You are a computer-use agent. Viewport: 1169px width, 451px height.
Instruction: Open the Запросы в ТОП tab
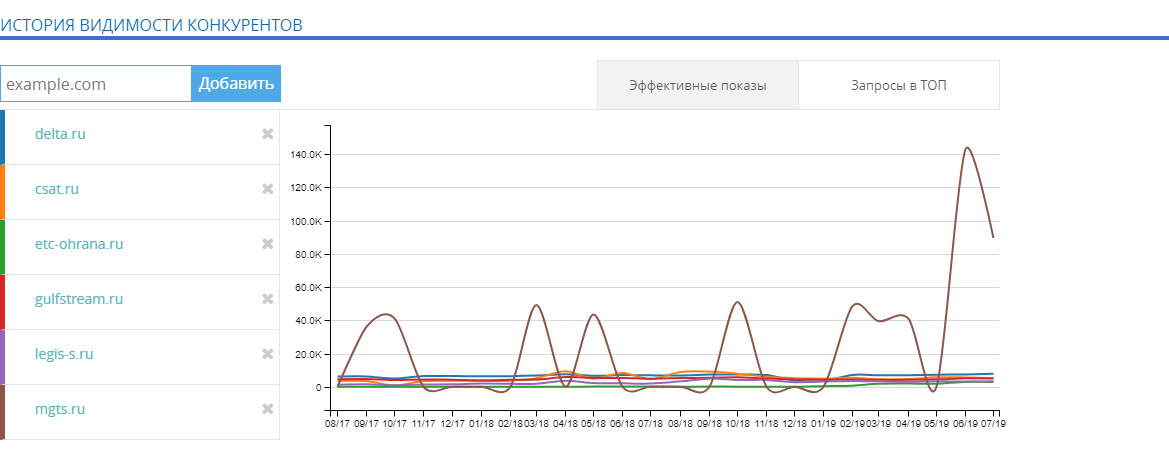(x=898, y=85)
